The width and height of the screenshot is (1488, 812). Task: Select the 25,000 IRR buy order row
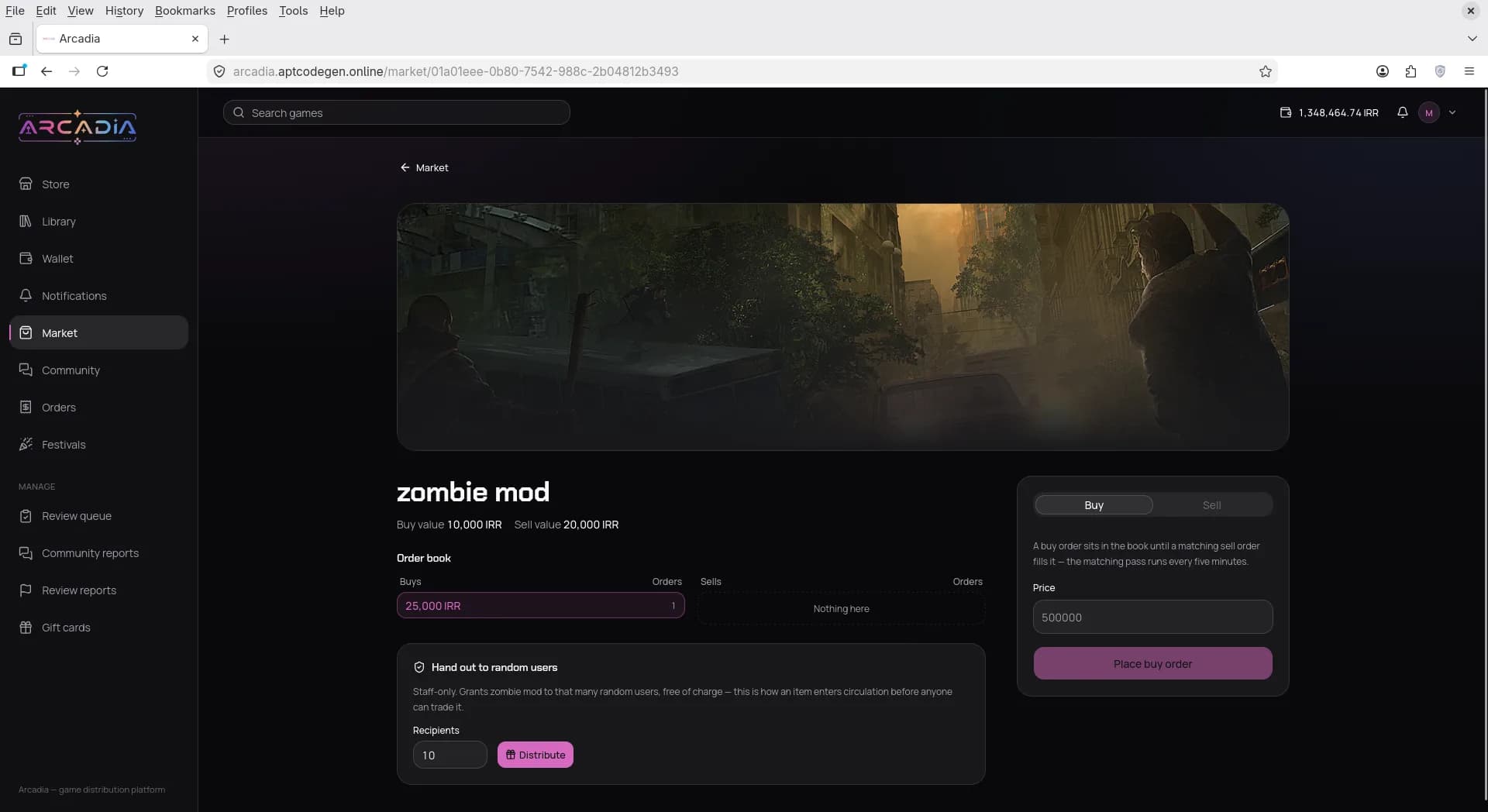click(540, 606)
